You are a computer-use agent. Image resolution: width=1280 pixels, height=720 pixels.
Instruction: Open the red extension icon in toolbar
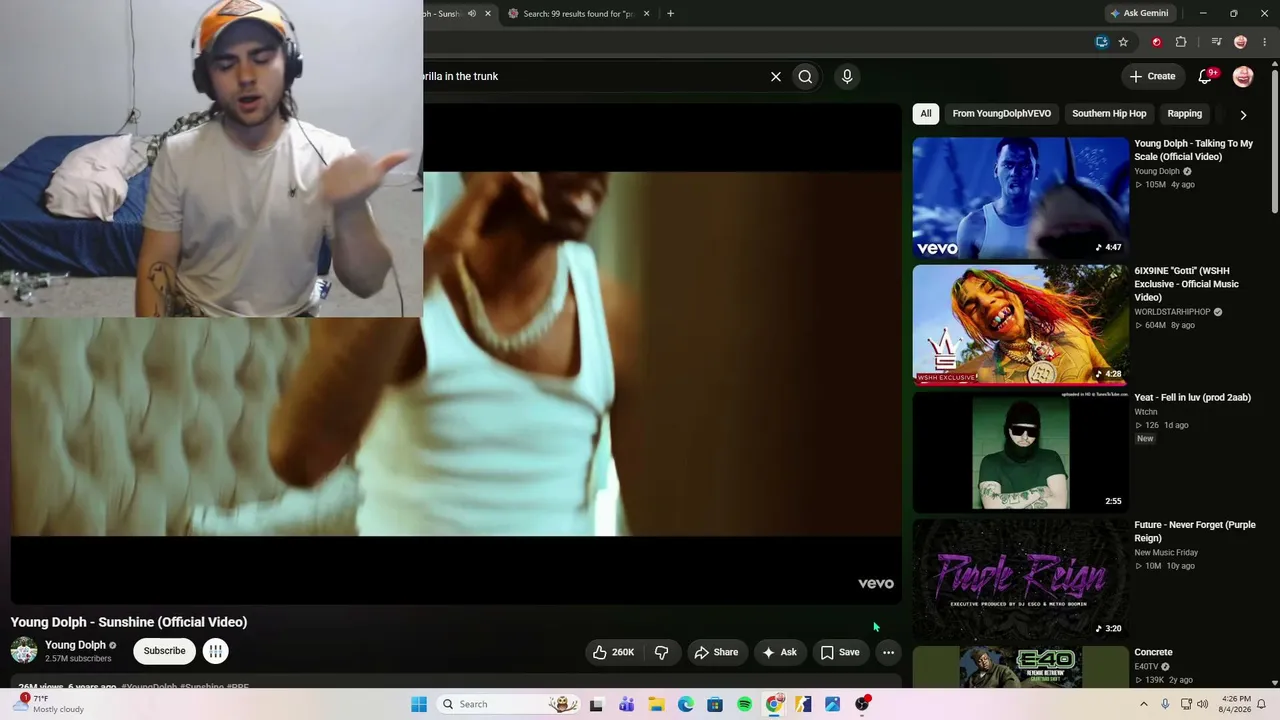pyautogui.click(x=1157, y=42)
